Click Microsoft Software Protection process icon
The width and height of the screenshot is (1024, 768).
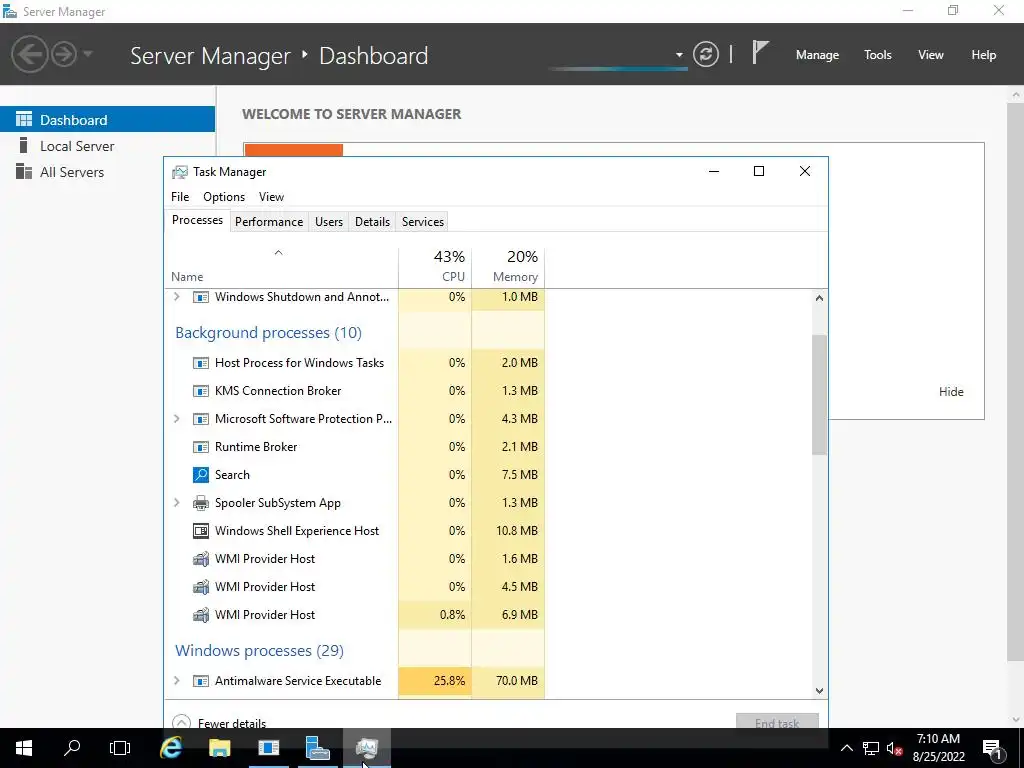[x=200, y=419]
